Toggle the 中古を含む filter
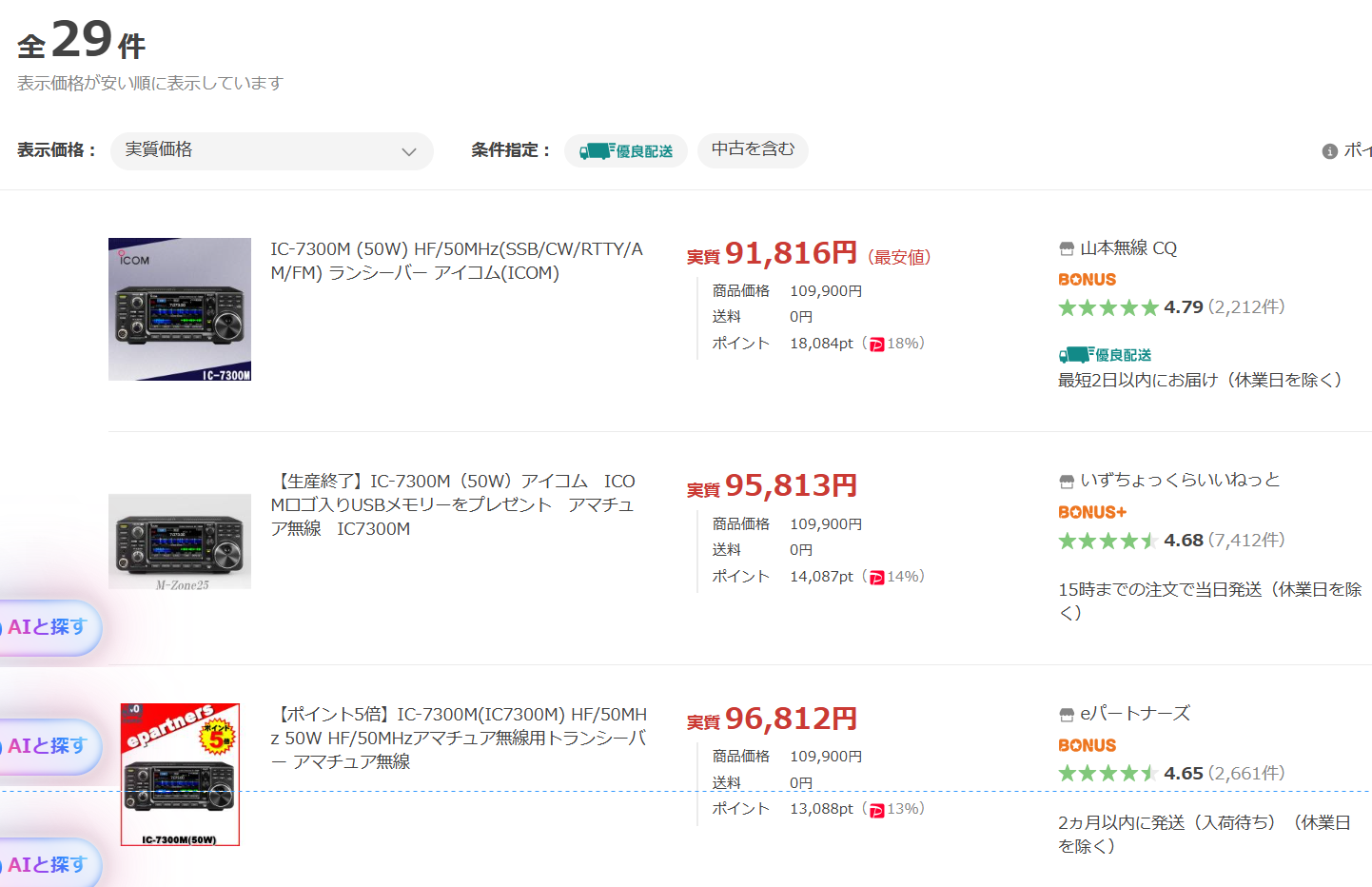 [x=753, y=149]
